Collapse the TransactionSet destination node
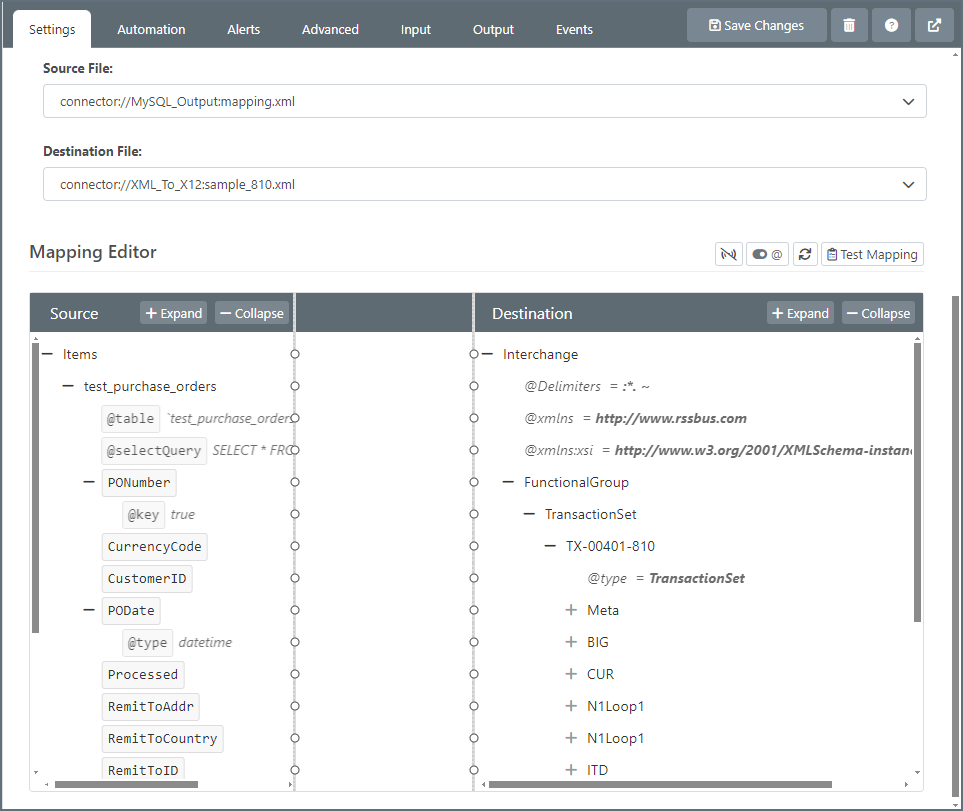This screenshot has width=963, height=811. click(x=529, y=514)
